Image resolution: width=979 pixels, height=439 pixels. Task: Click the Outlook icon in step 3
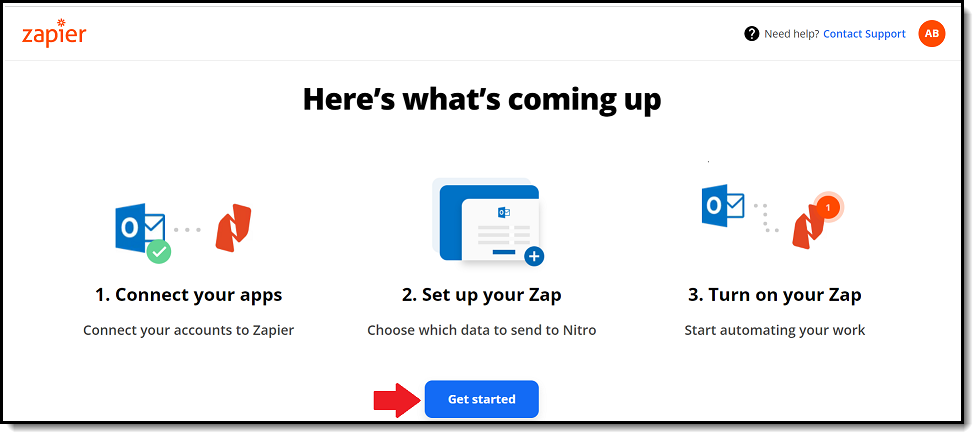(x=723, y=205)
